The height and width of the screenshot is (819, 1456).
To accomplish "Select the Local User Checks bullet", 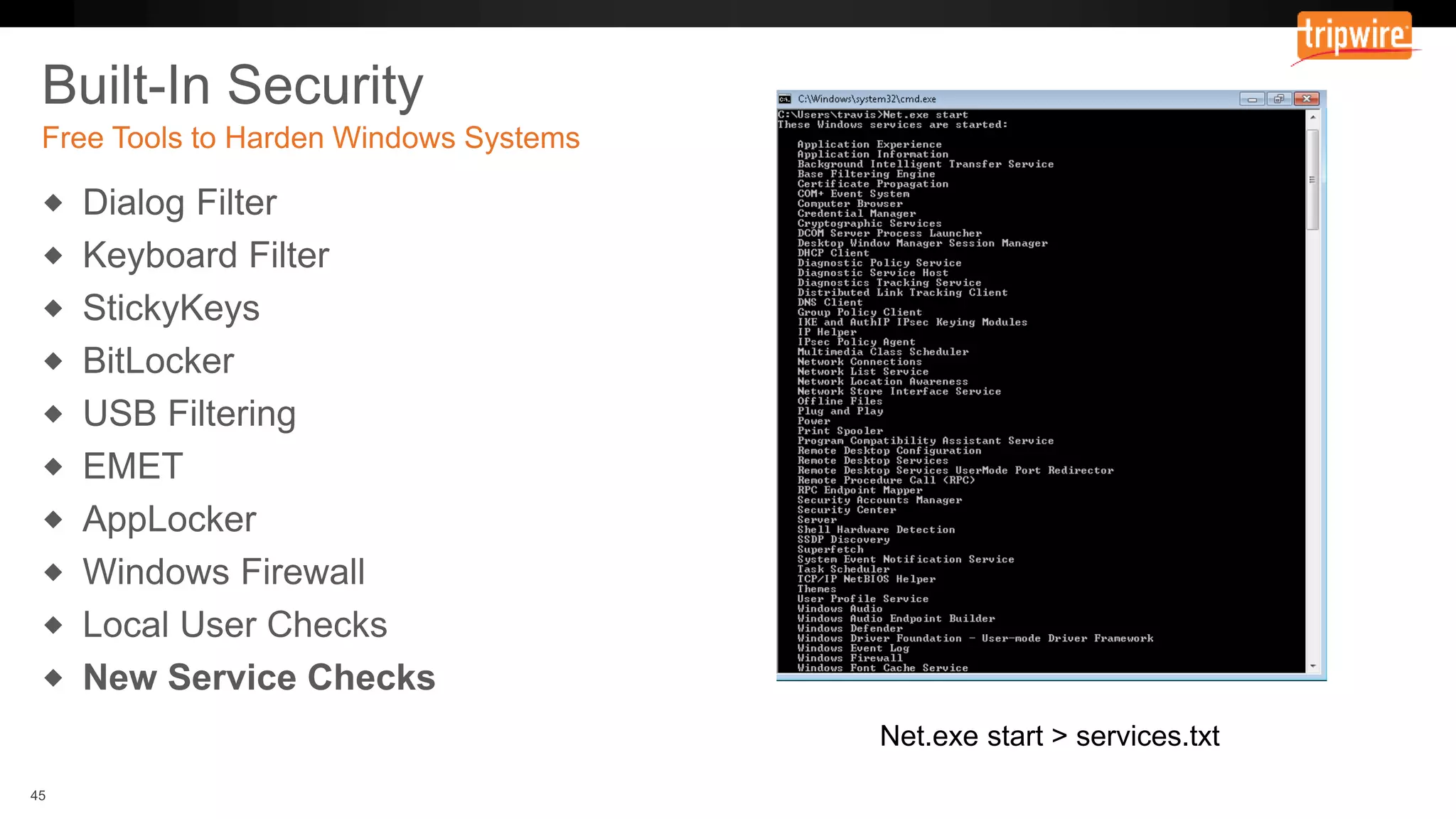I will pyautogui.click(x=235, y=625).
